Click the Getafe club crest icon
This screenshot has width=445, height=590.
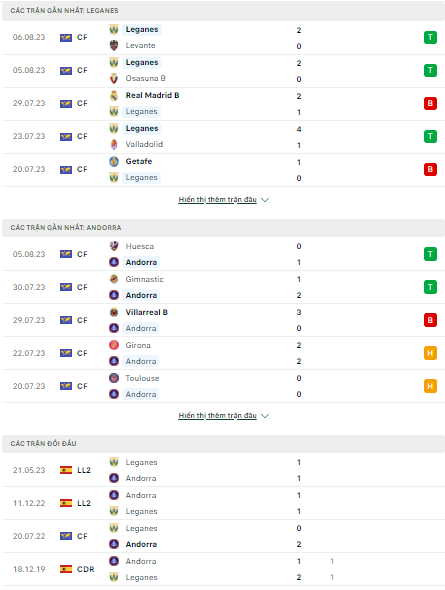[x=114, y=161]
